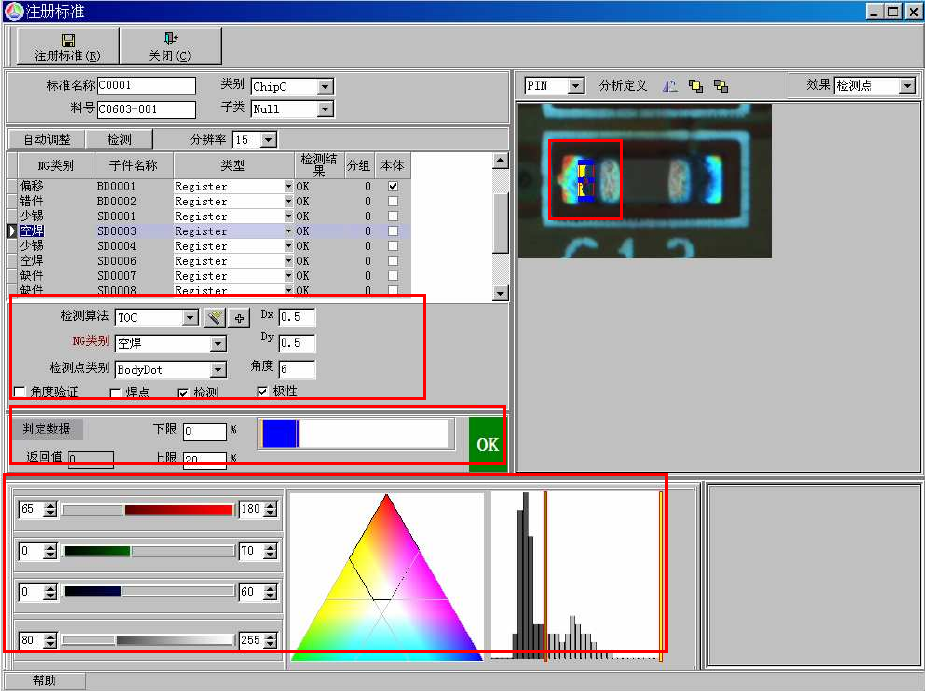Screen dimensions: 925x691
Task: Click the list scrollbar down arrow
Action: pos(500,293)
